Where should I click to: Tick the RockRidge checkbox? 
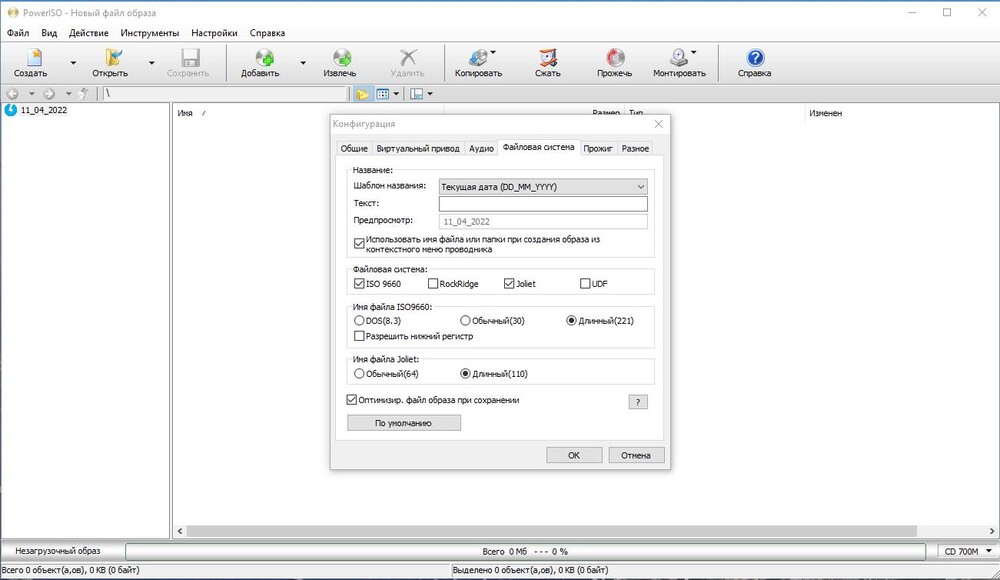click(x=433, y=284)
